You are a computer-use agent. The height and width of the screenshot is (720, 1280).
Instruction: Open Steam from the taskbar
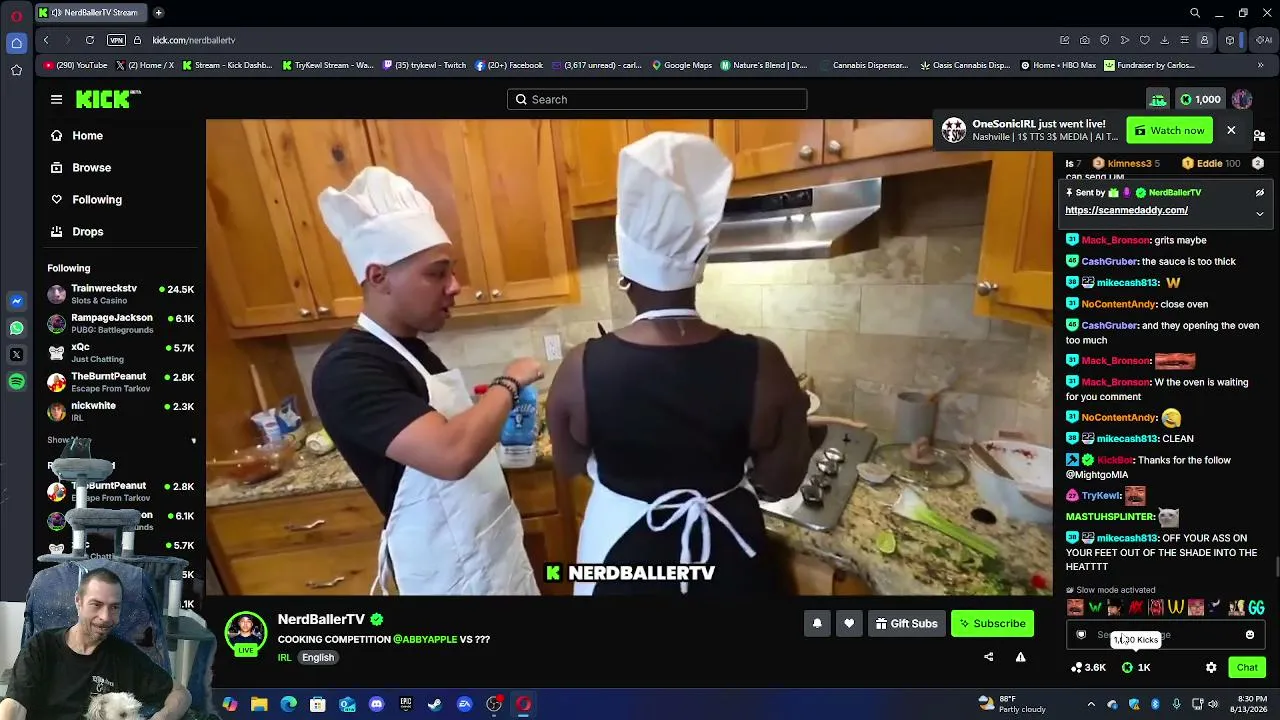tap(435, 704)
